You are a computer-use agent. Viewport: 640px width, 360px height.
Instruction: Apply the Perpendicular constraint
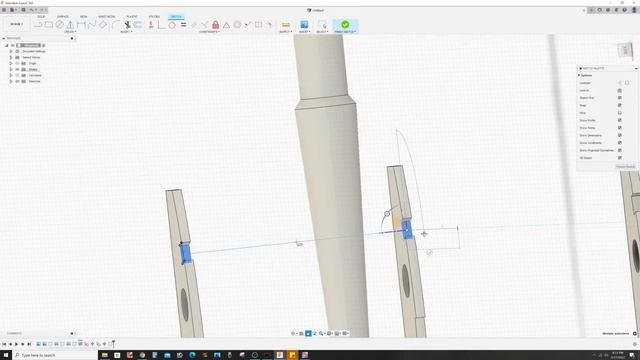(204, 25)
